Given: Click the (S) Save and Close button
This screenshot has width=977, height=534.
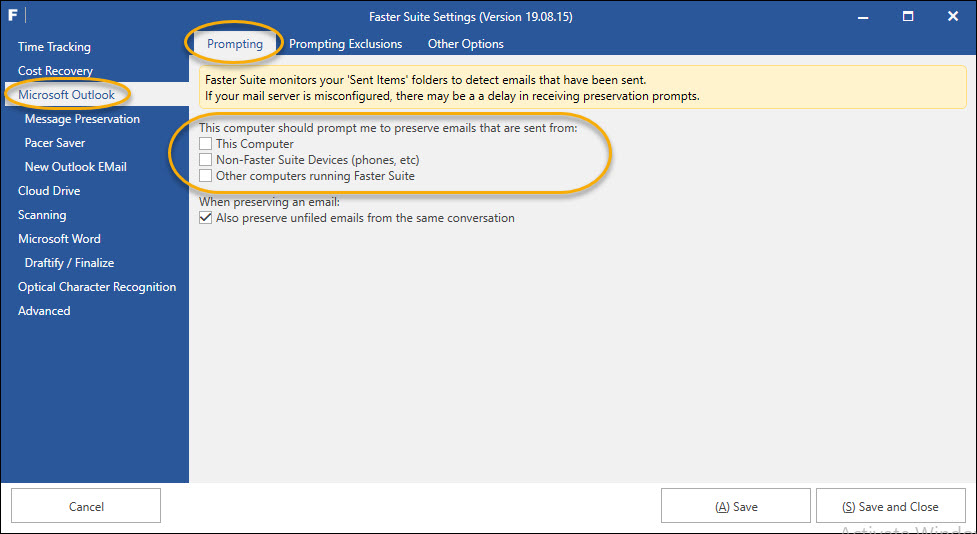Looking at the screenshot, I should pyautogui.click(x=890, y=506).
